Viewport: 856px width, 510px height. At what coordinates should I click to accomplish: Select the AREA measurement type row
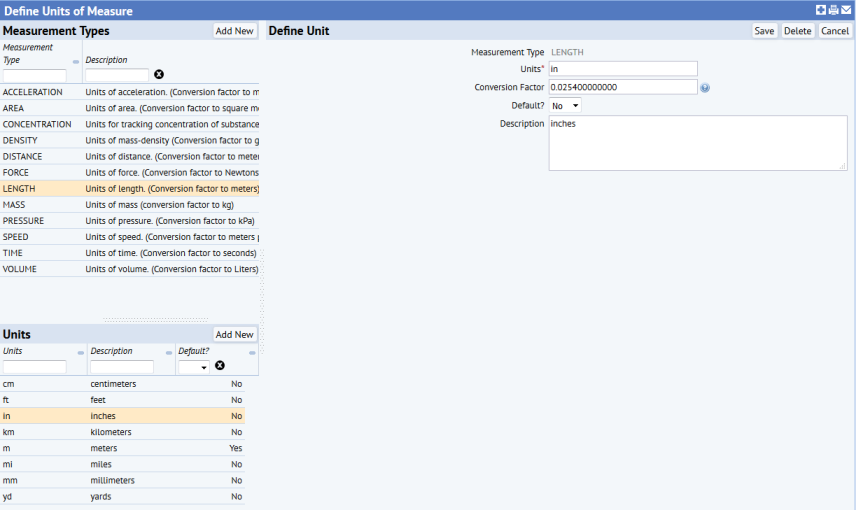[129, 108]
